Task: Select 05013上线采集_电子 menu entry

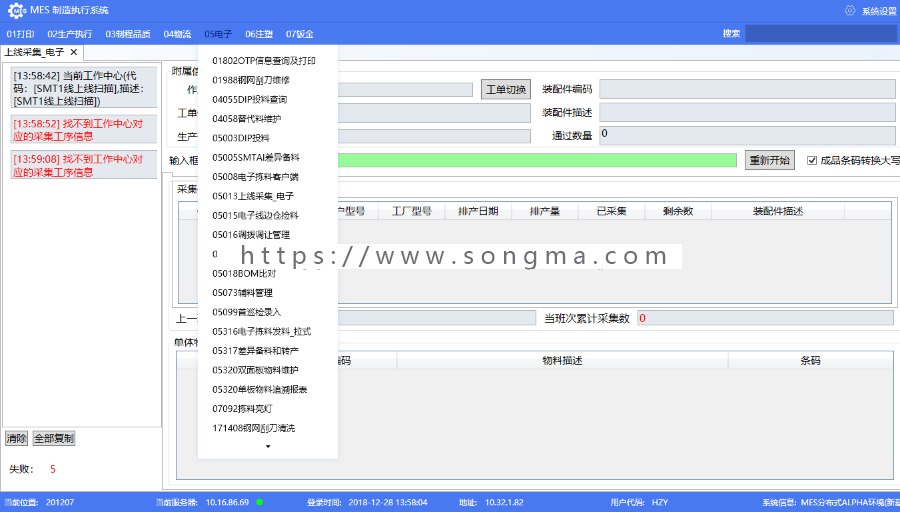Action: pos(253,196)
